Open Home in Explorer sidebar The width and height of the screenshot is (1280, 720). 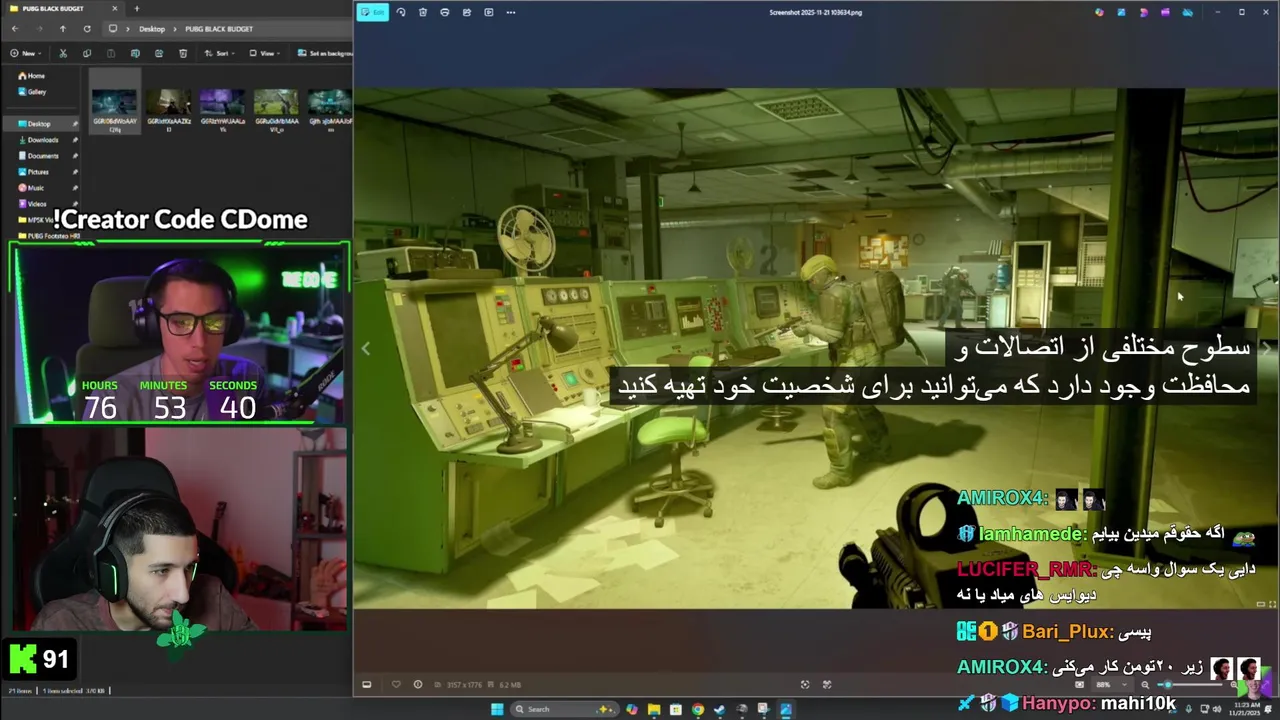(x=31, y=76)
